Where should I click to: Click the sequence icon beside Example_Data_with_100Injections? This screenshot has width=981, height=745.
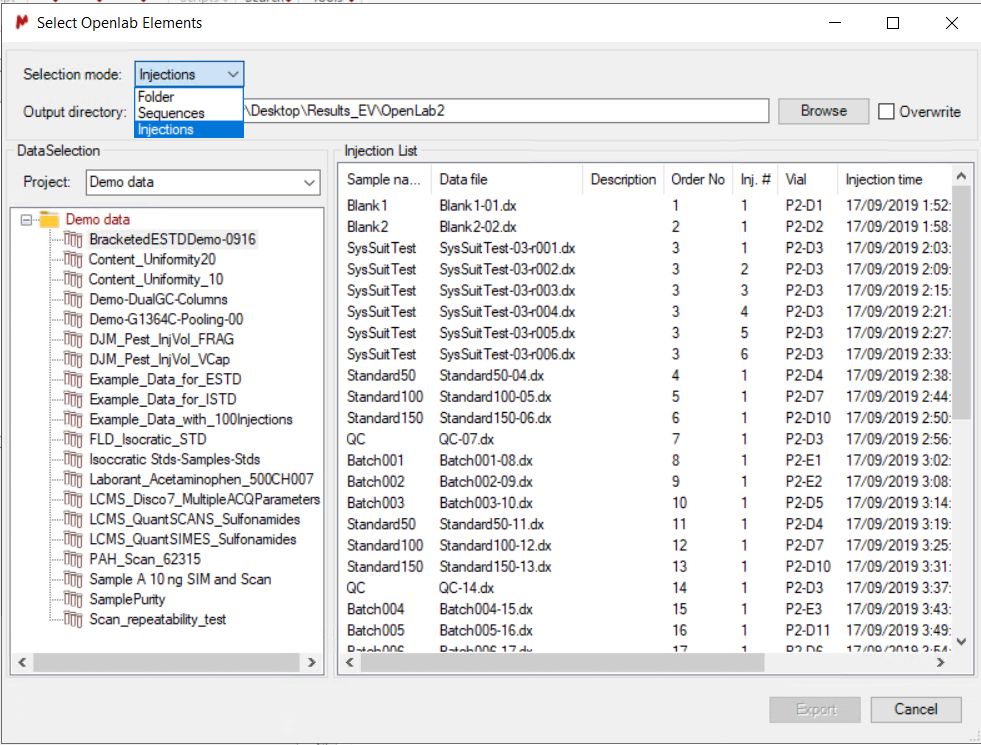pyautogui.click(x=73, y=420)
